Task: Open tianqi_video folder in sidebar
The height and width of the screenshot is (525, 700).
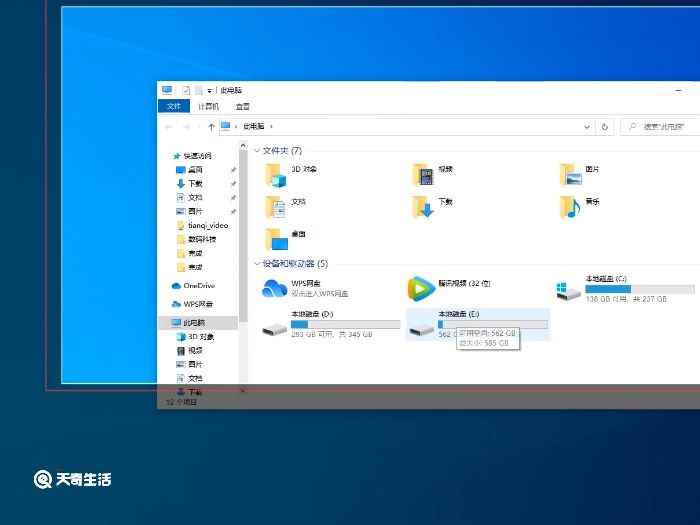Action: pos(207,226)
